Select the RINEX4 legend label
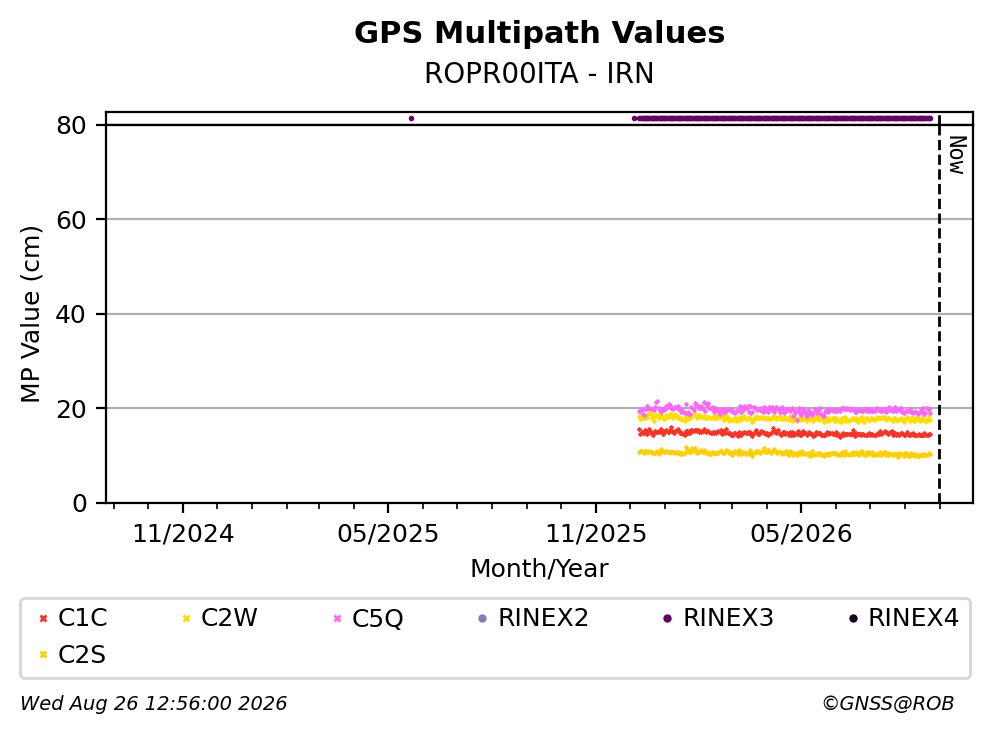This screenshot has width=993, height=734. coord(913,618)
